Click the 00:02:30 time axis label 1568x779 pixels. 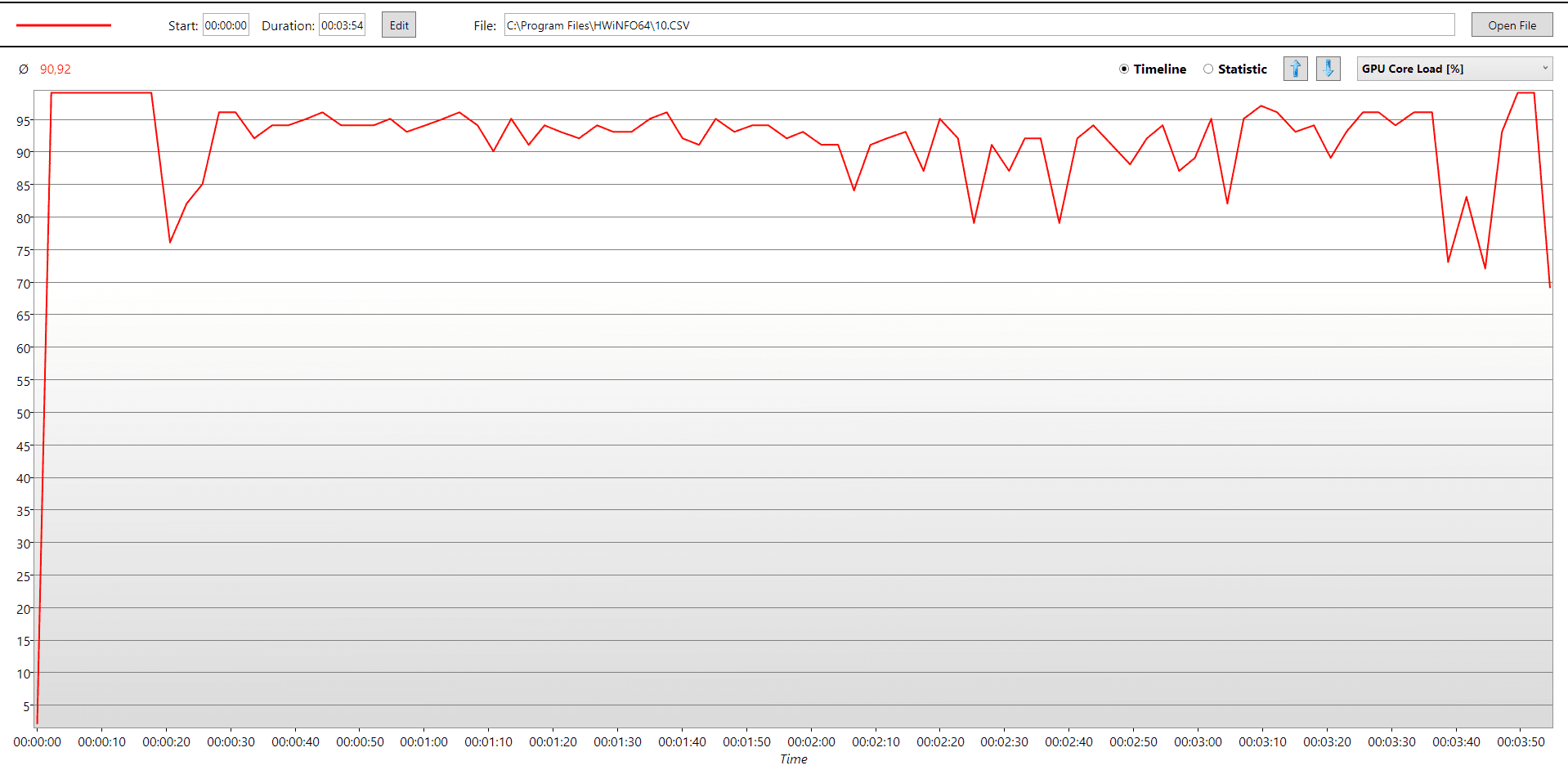[1005, 742]
